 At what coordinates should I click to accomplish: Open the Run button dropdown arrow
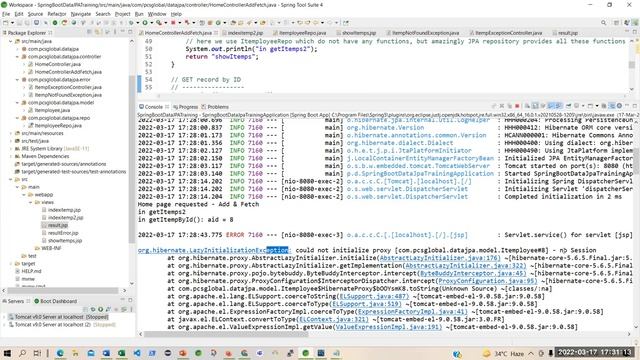[x=152, y=23]
